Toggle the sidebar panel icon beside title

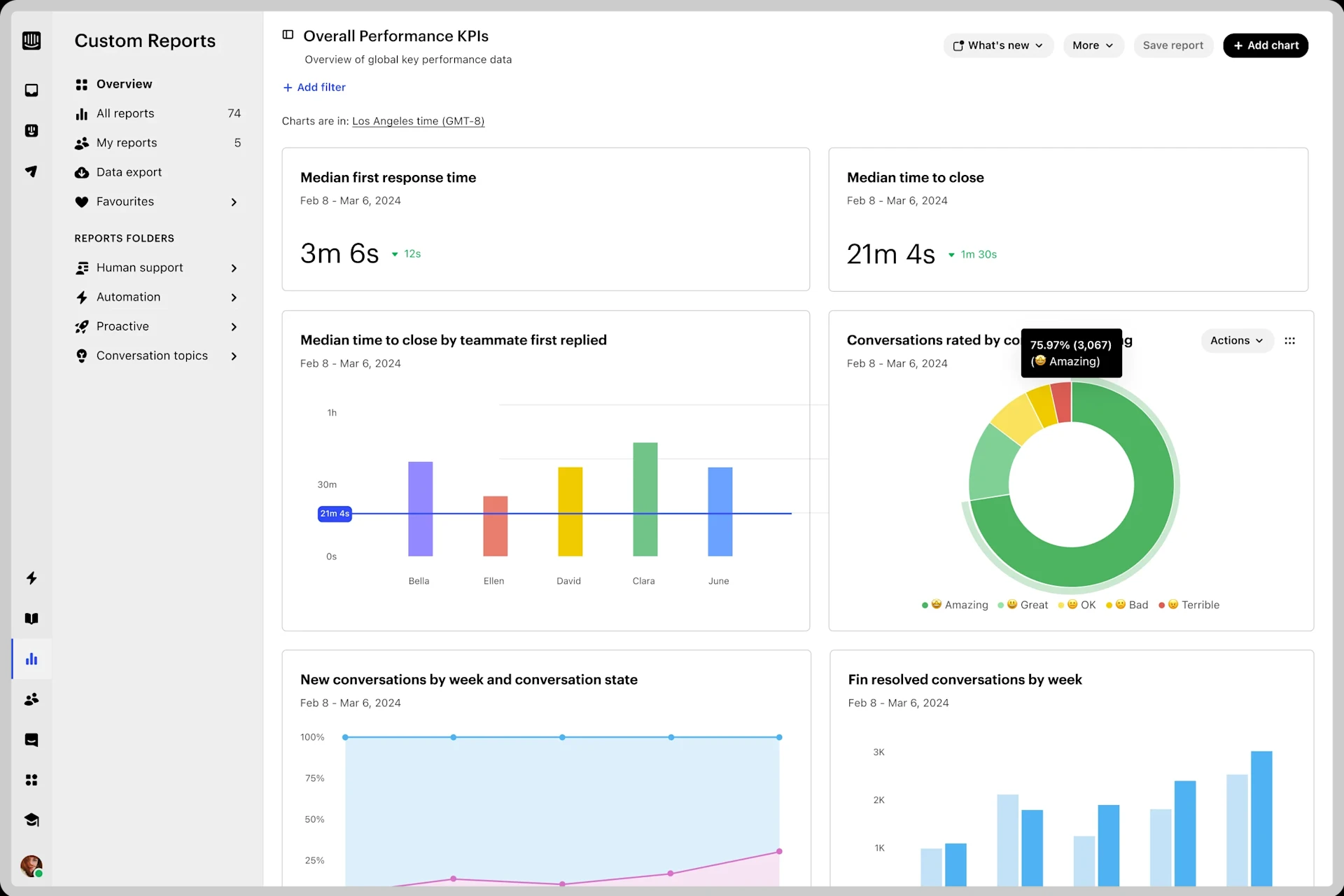coord(288,35)
